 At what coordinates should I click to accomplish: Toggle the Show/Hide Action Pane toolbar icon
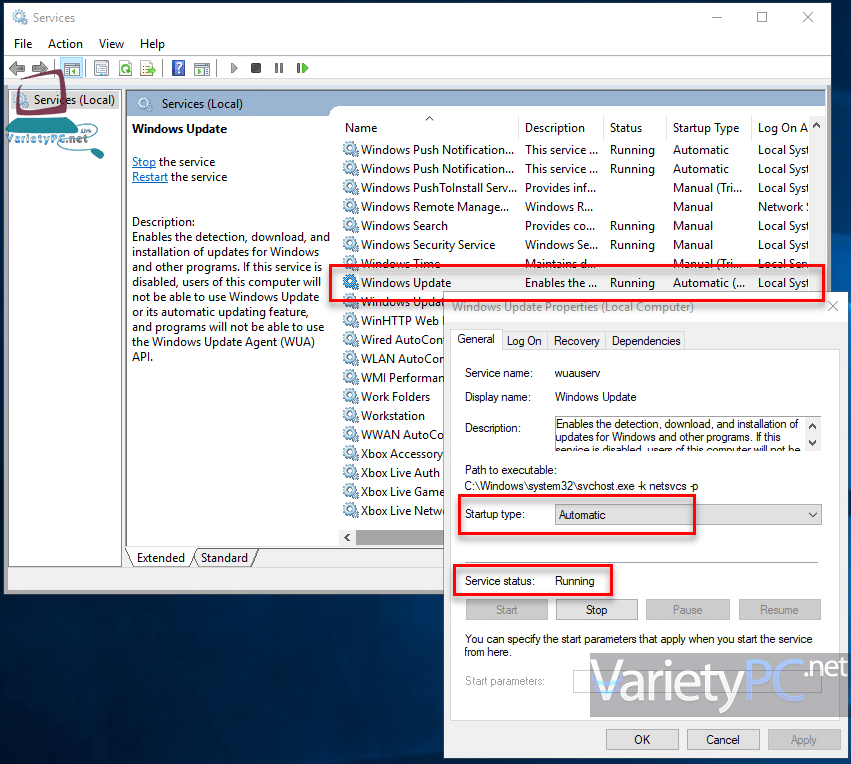202,68
